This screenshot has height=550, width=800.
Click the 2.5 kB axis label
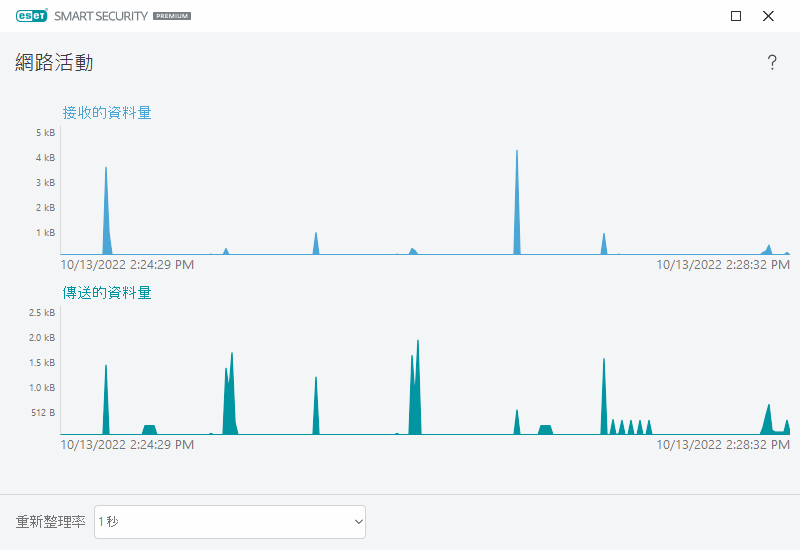pos(42,313)
